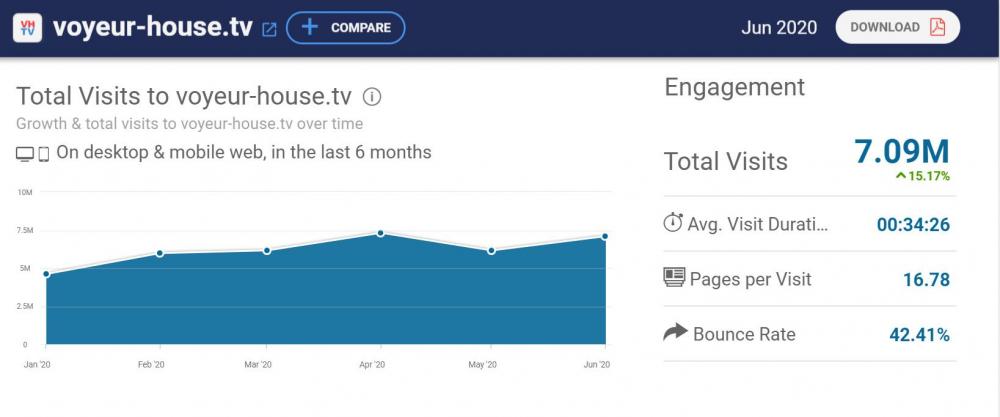Click the Pages per Visit icon
This screenshot has width=1000, height=417.
[674, 277]
